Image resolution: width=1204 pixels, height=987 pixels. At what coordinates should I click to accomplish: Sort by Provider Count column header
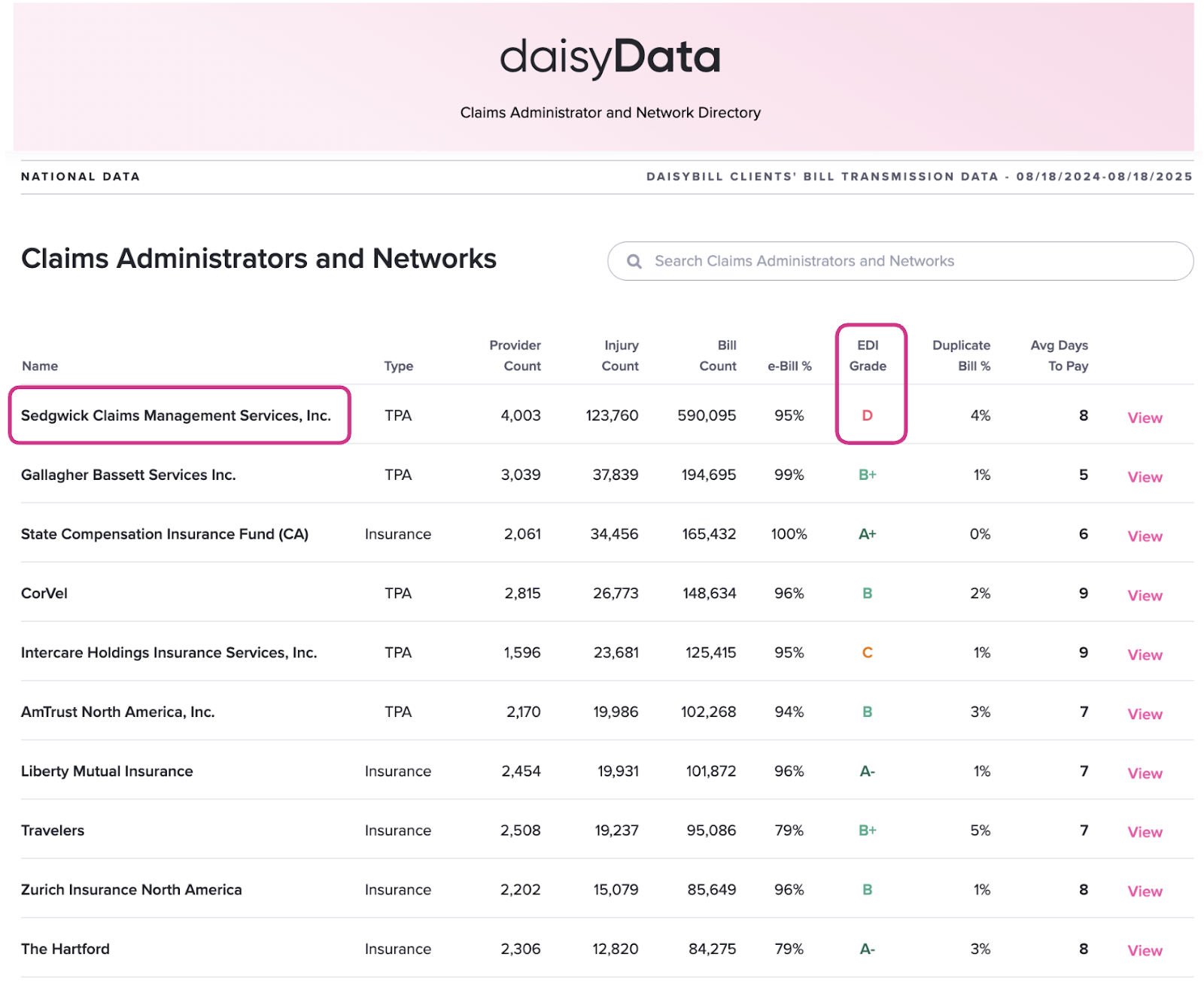point(515,356)
